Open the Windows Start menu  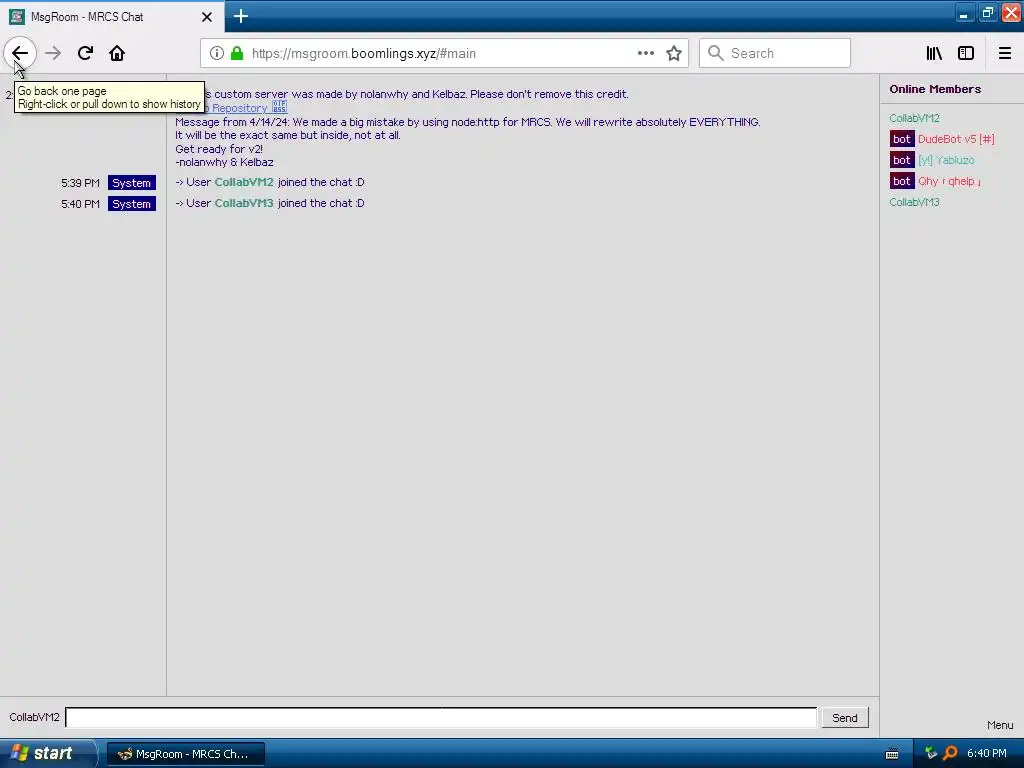[47, 753]
